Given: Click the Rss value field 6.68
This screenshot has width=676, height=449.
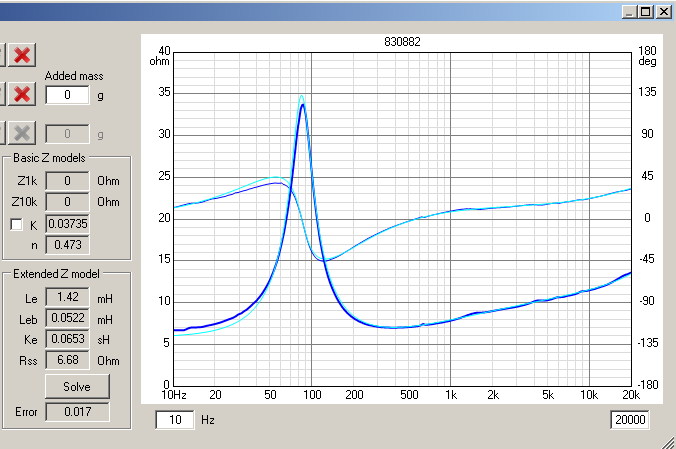Looking at the screenshot, I should click(x=67, y=360).
